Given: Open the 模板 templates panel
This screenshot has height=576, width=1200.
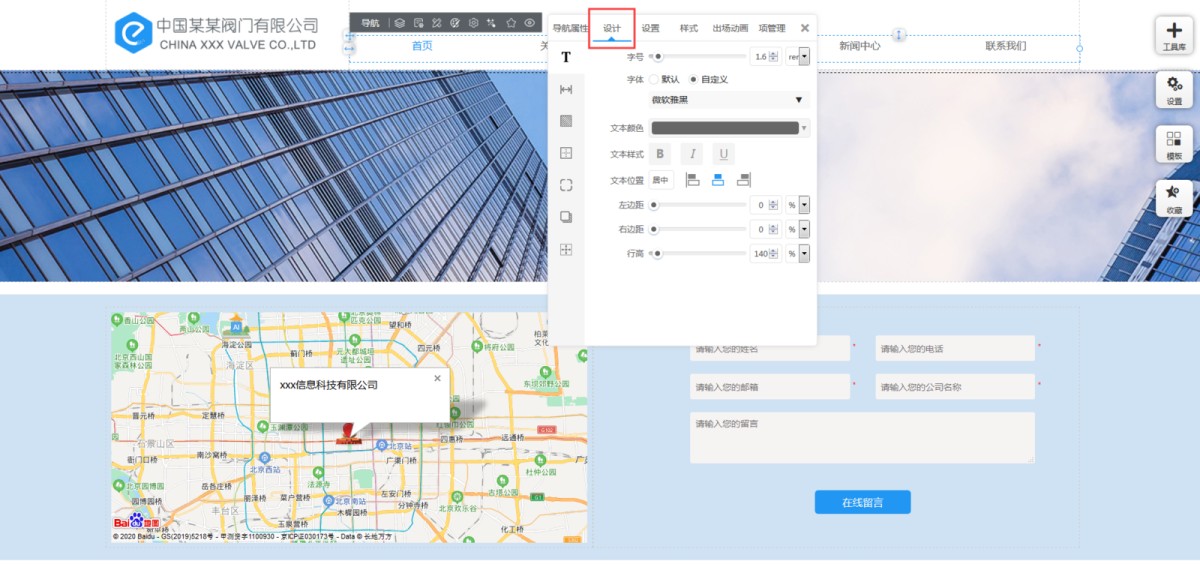Looking at the screenshot, I should pyautogui.click(x=1174, y=144).
